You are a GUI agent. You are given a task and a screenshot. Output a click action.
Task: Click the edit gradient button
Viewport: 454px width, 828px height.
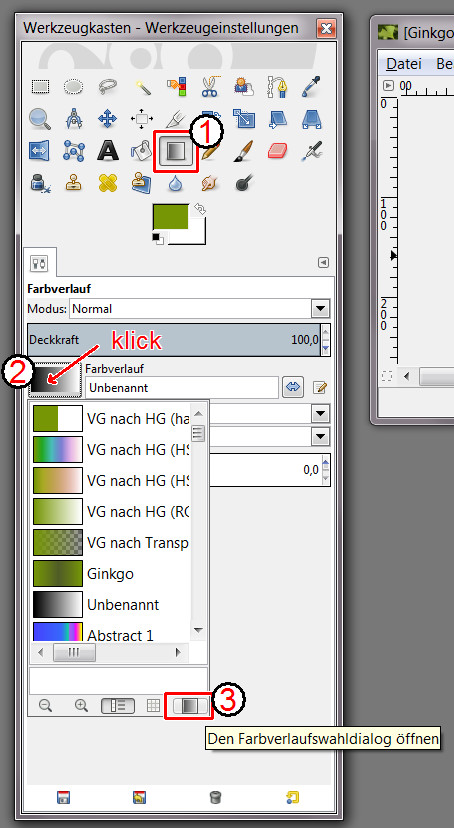(319, 388)
